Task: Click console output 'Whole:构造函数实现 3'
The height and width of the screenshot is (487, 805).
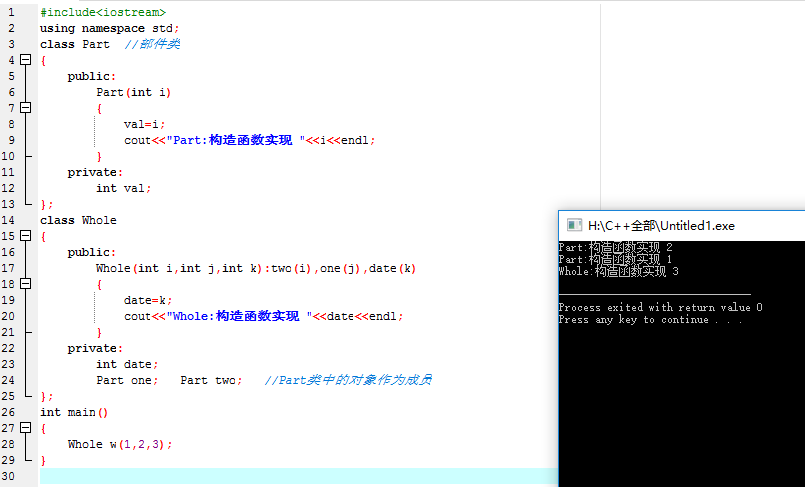Action: (x=619, y=271)
